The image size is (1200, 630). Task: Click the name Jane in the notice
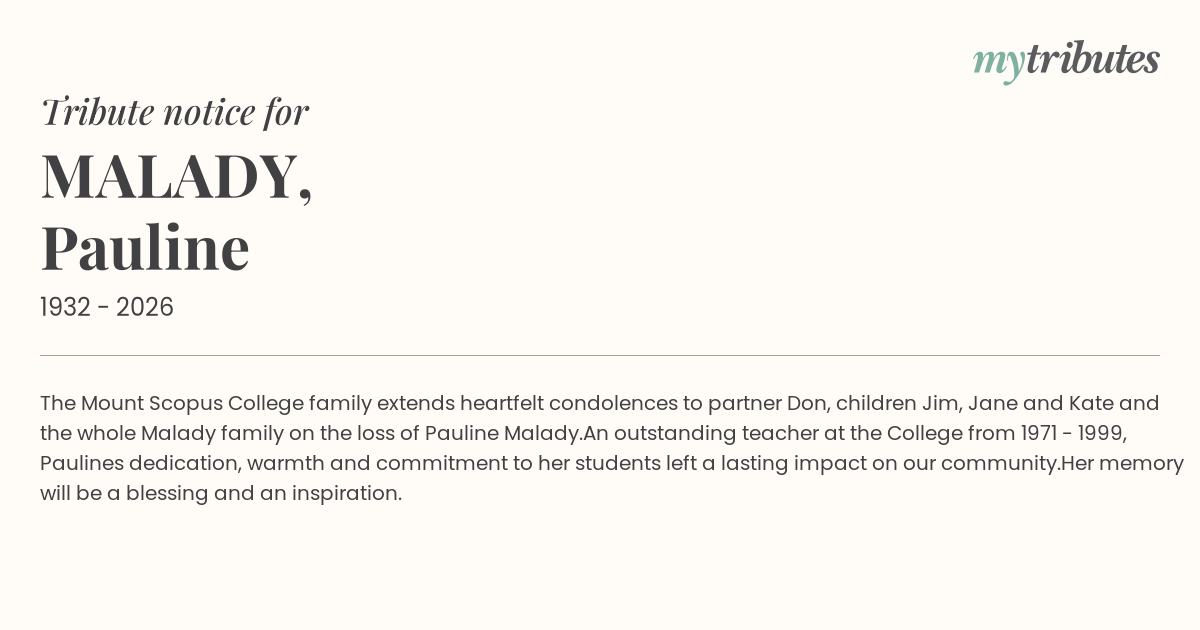(994, 403)
